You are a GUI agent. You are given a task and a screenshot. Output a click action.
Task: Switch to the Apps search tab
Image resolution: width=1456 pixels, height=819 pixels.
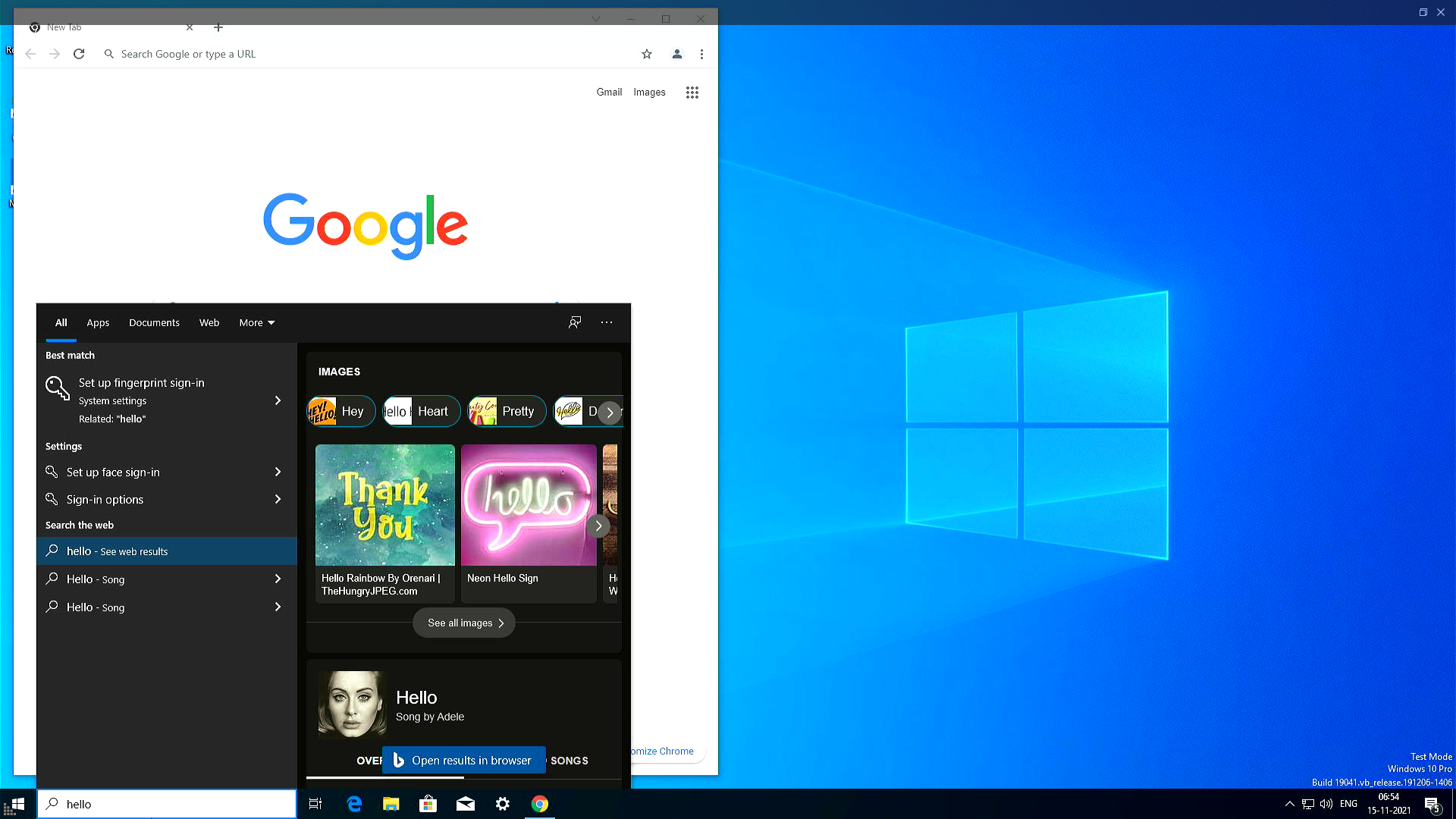click(98, 322)
